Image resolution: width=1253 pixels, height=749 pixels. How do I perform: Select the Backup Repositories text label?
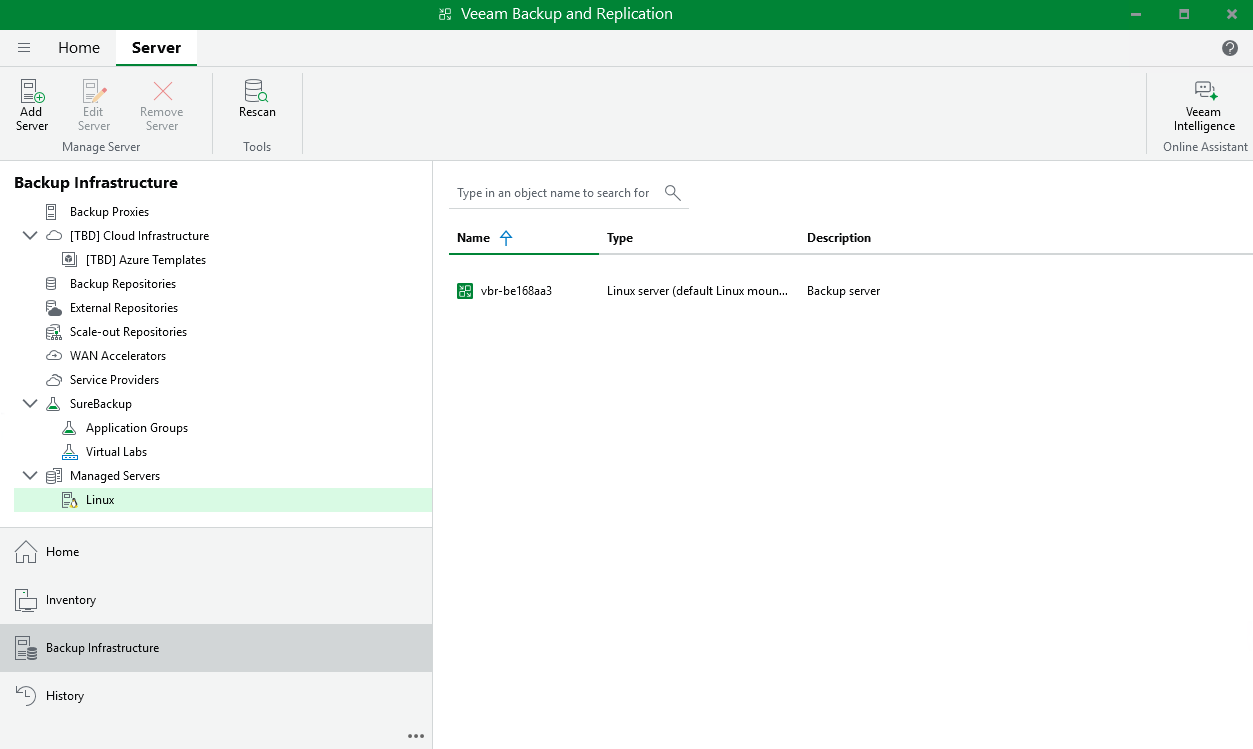click(123, 284)
